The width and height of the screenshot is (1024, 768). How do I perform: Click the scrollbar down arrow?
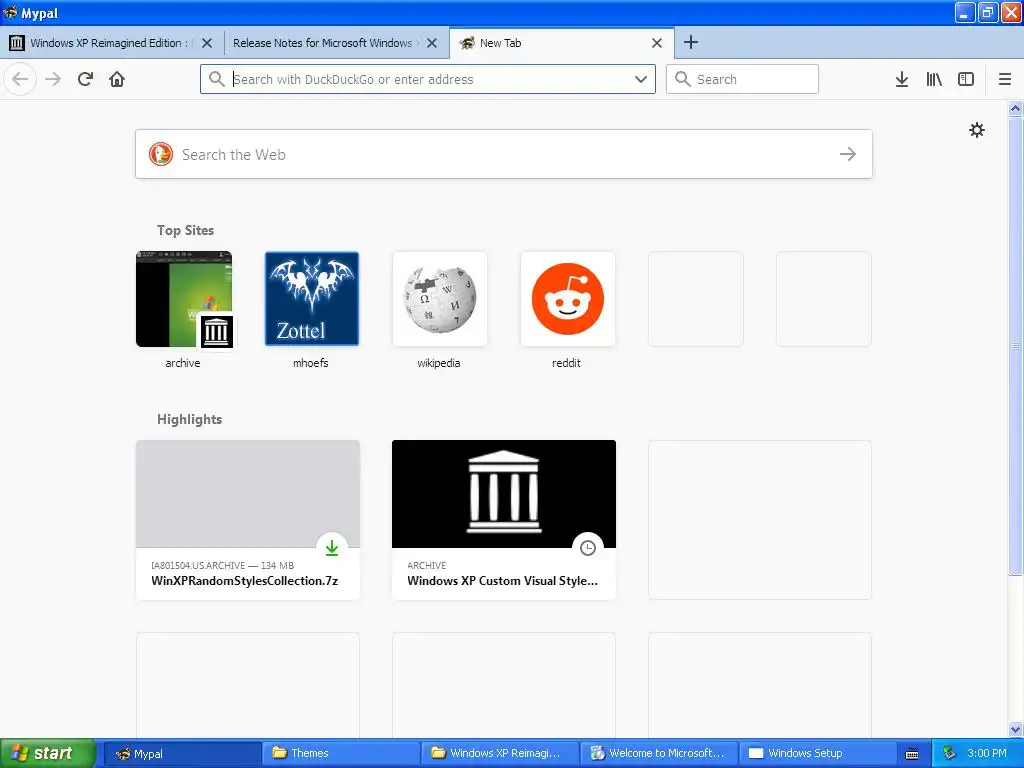click(1015, 729)
